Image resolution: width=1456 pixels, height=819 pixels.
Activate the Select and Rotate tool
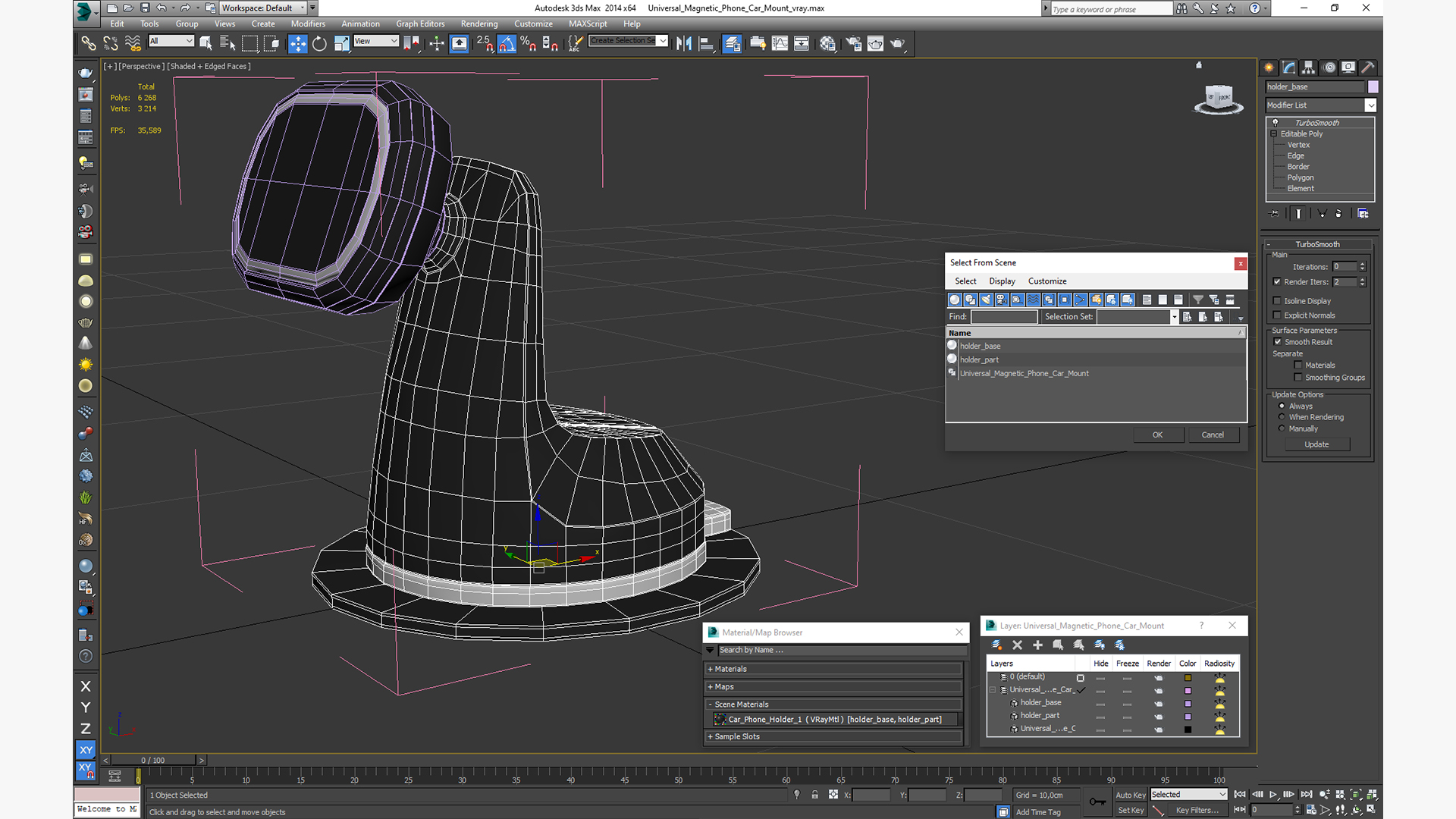319,43
